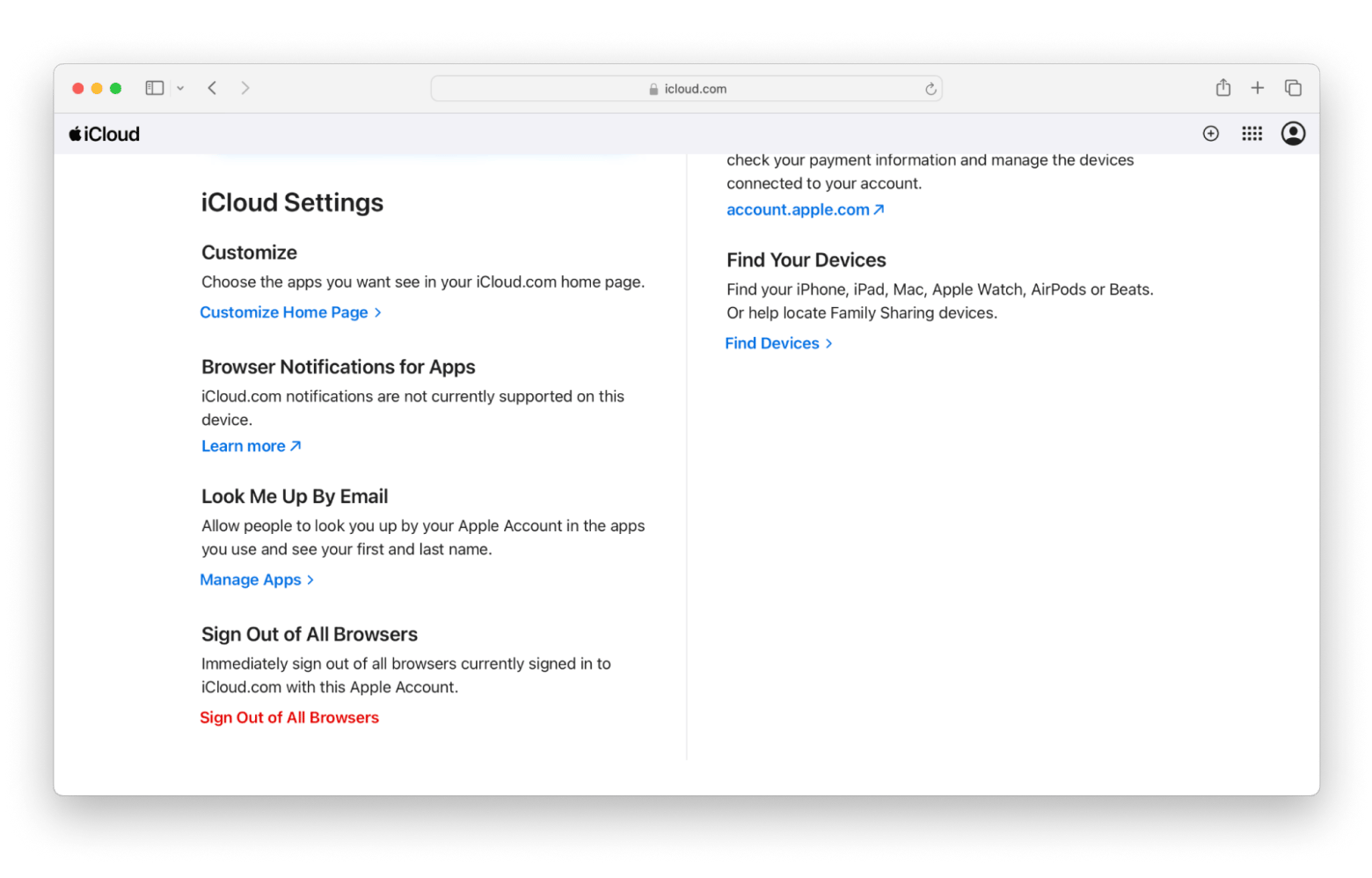Click the Look Me Up By Email heading
Viewport: 1372px width, 878px height.
tap(295, 496)
